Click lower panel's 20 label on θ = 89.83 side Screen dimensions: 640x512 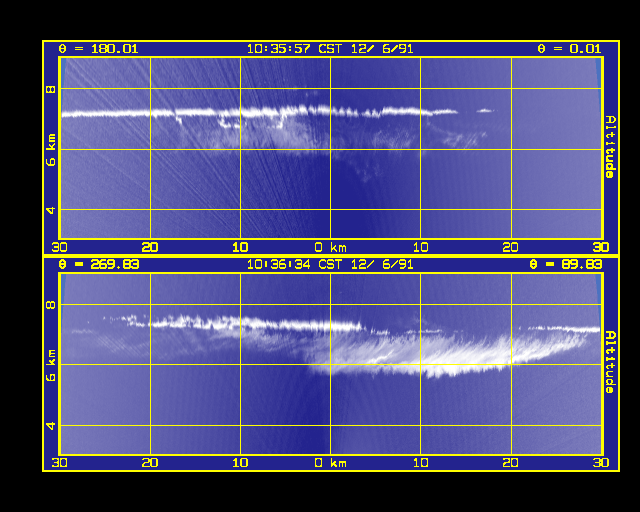(x=511, y=463)
